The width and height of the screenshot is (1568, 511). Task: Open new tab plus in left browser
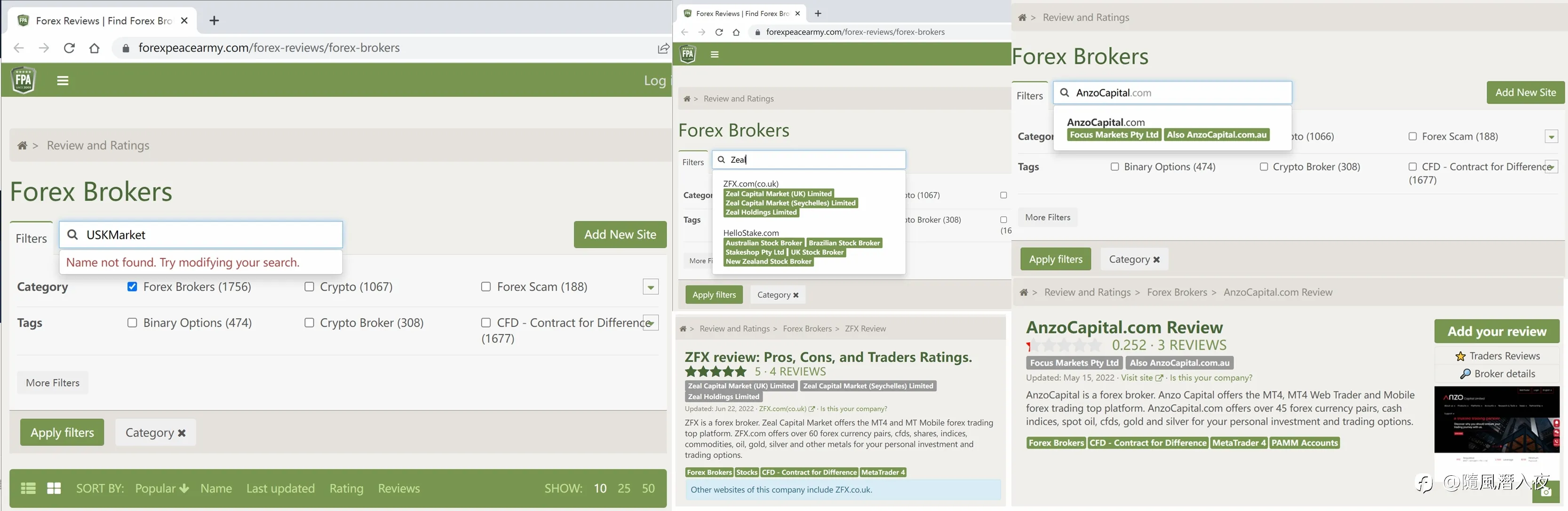point(214,21)
